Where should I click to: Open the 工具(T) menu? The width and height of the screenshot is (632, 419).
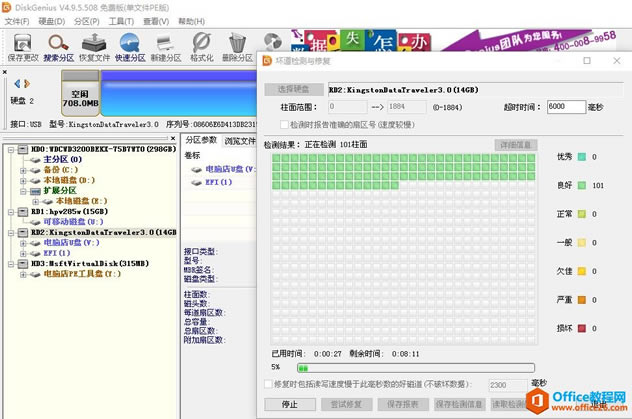click(121, 21)
